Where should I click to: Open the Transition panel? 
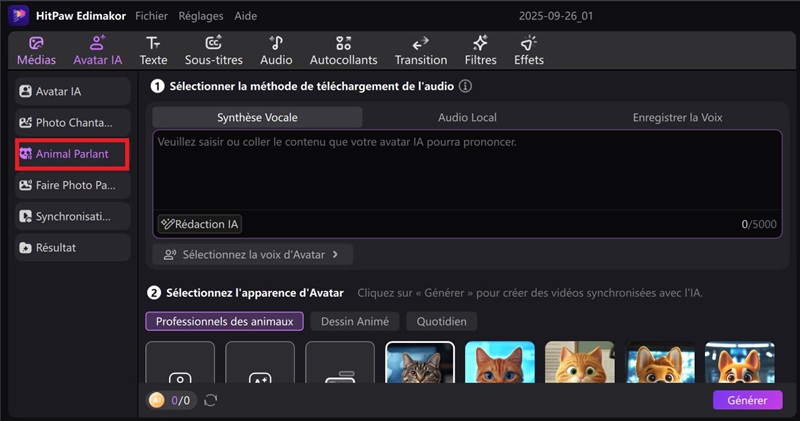[421, 51]
